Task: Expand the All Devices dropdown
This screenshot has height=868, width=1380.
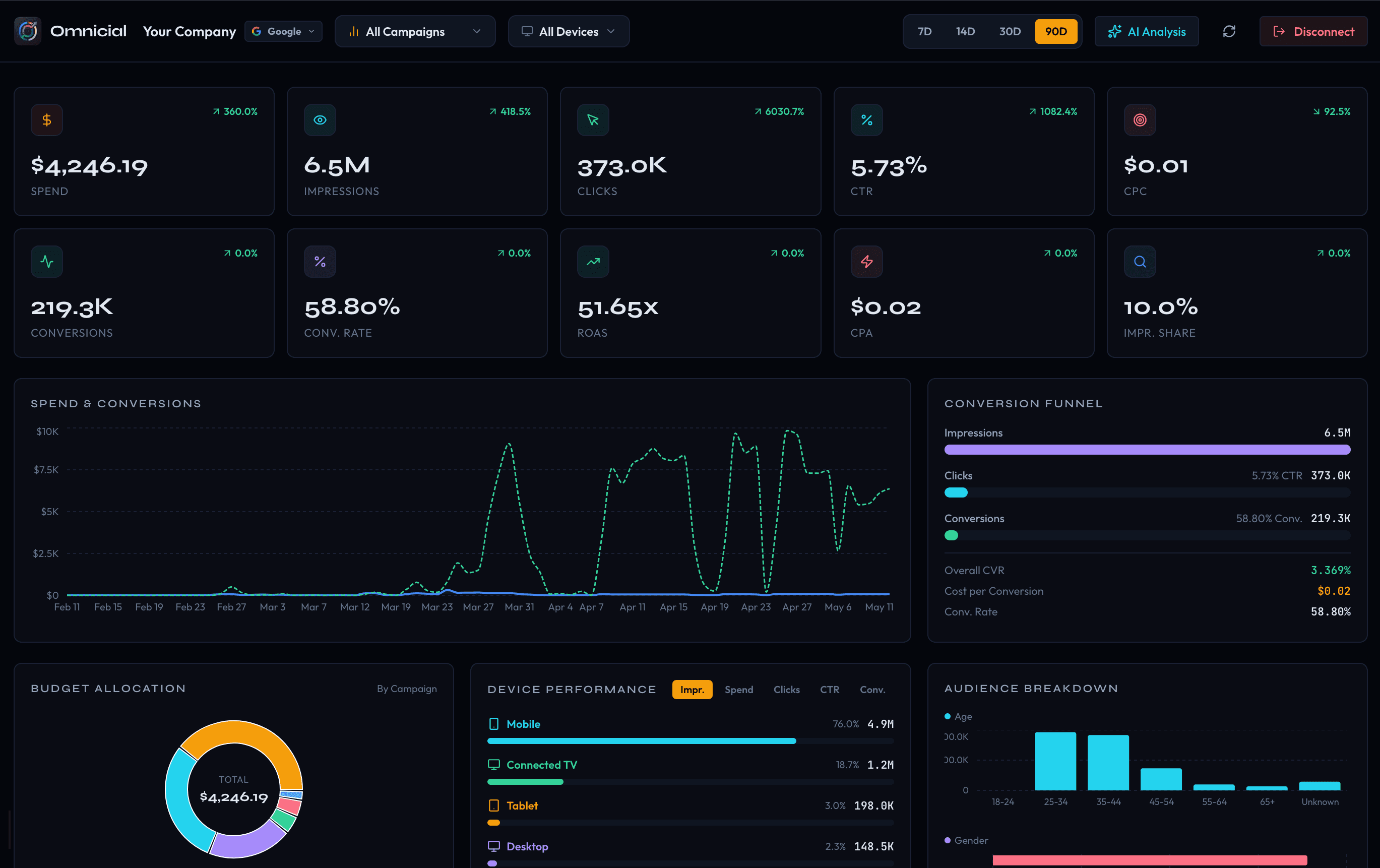Action: point(569,32)
